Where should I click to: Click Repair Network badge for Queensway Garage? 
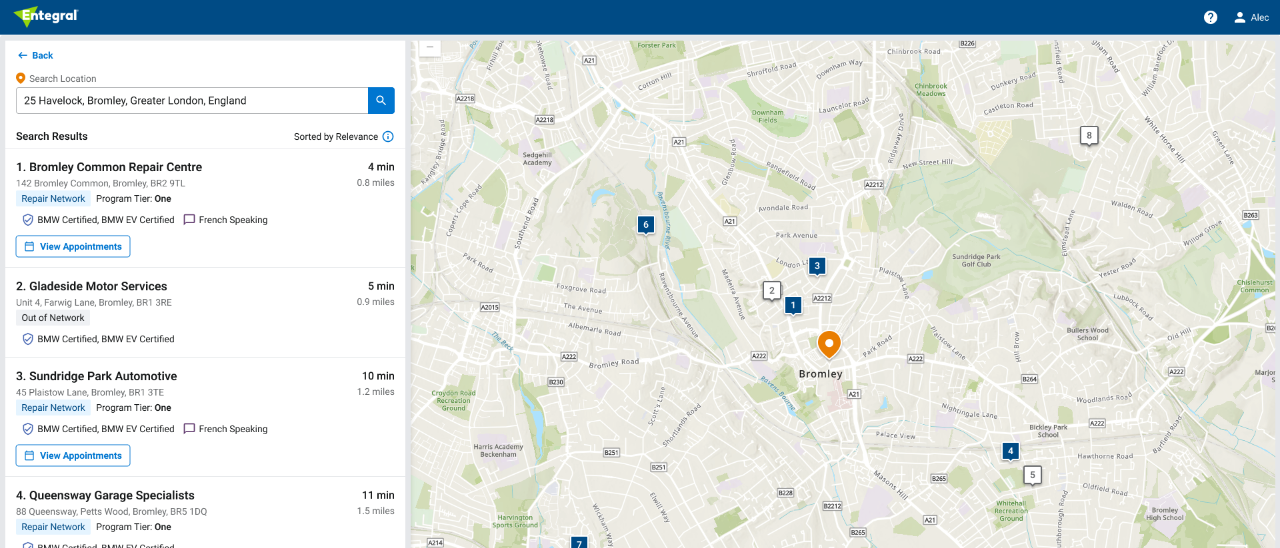point(53,527)
